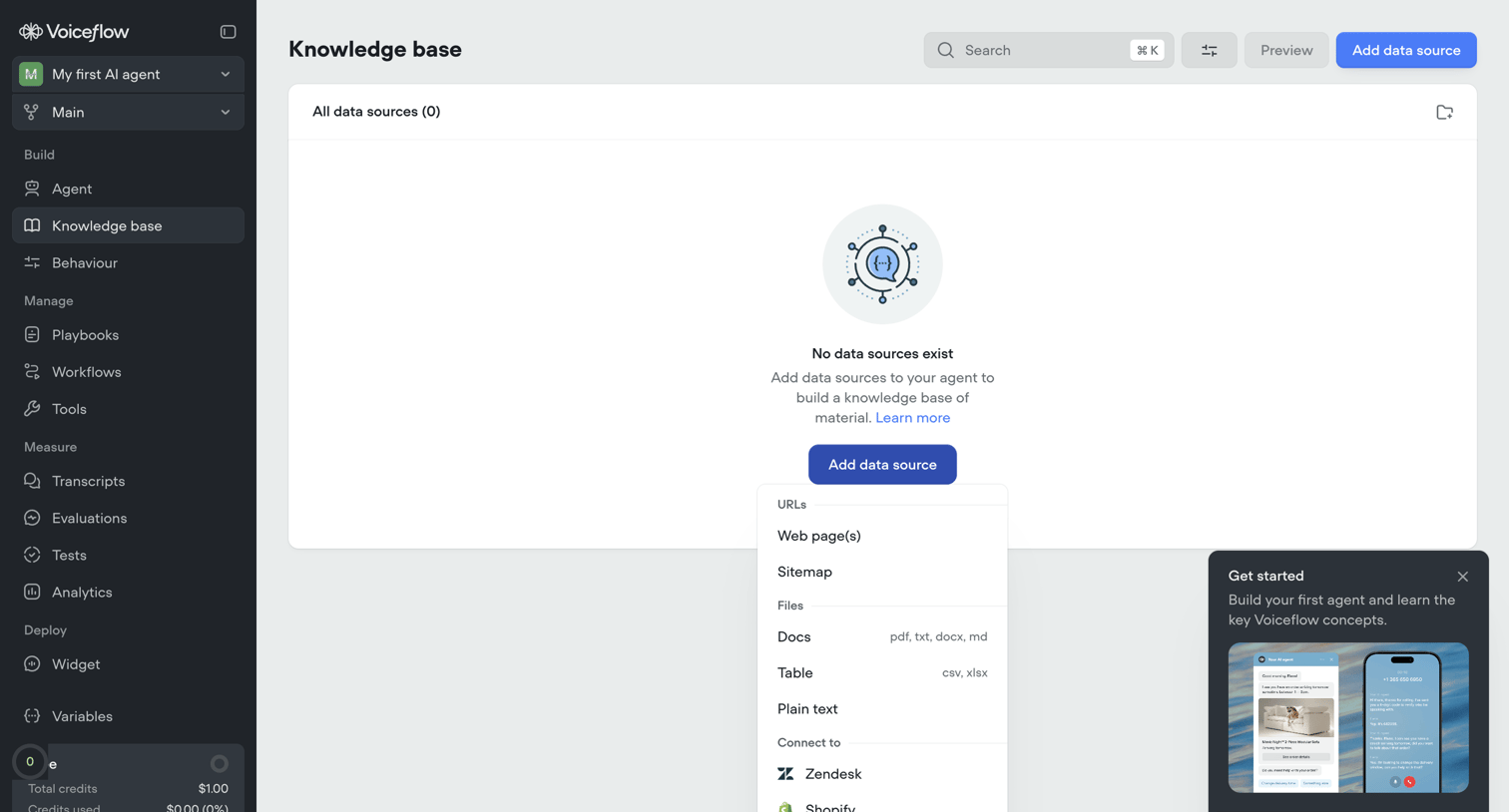Focus the Search field
Screen dimensions: 1509x812
1048,50
